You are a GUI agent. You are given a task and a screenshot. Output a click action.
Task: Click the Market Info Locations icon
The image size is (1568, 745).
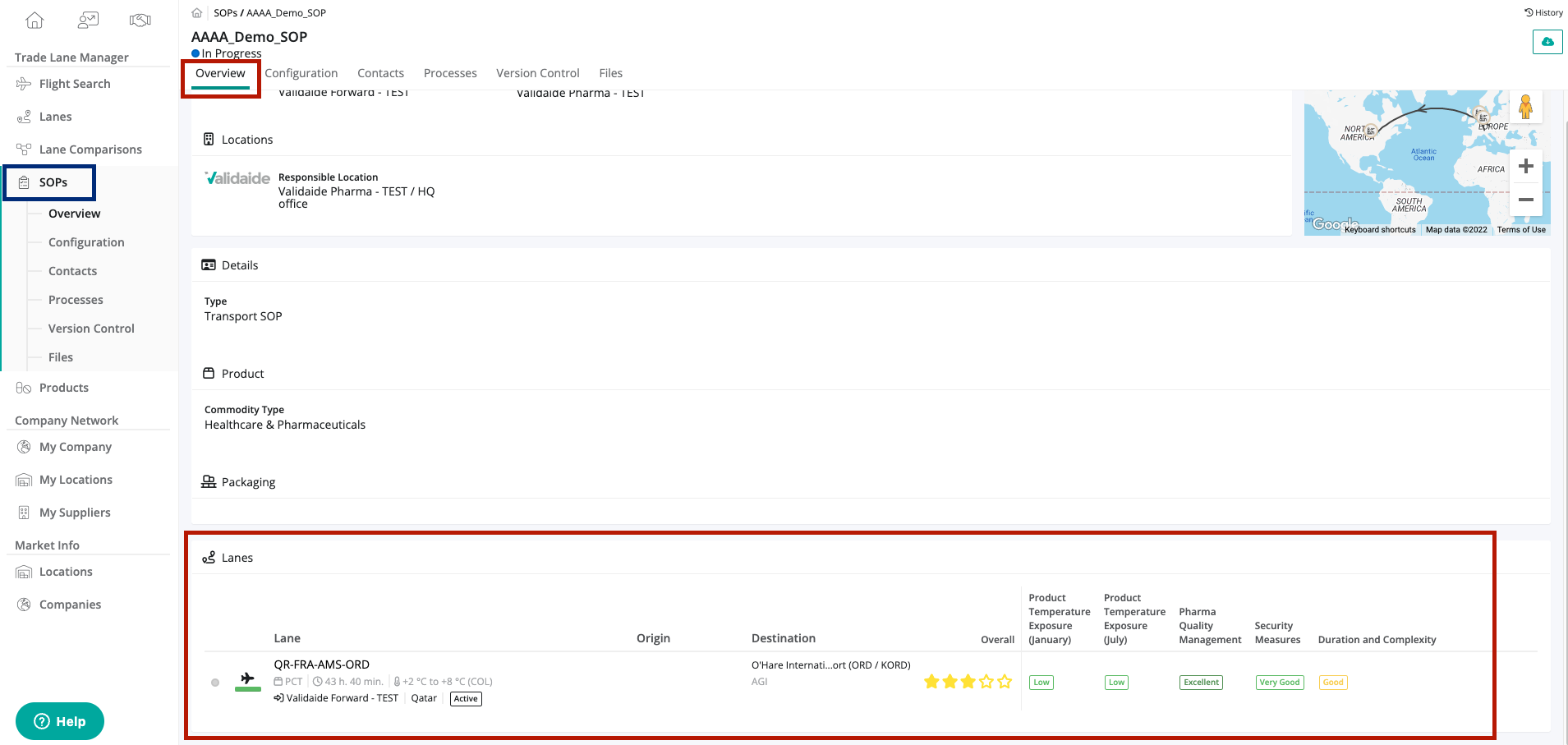click(24, 572)
